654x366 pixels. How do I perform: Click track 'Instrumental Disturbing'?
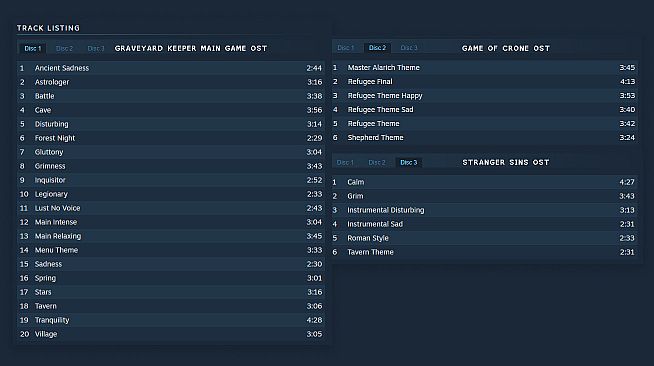485,210
